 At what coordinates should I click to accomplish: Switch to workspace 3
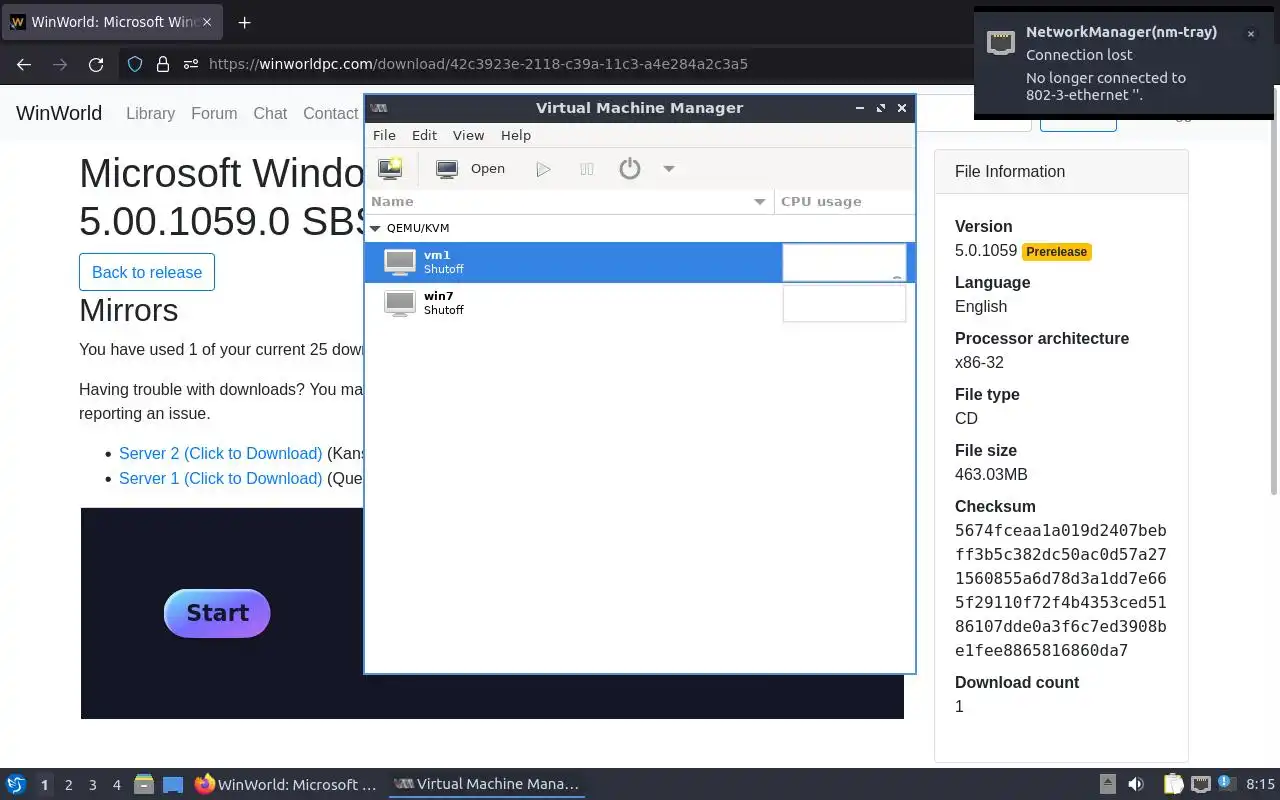92,785
